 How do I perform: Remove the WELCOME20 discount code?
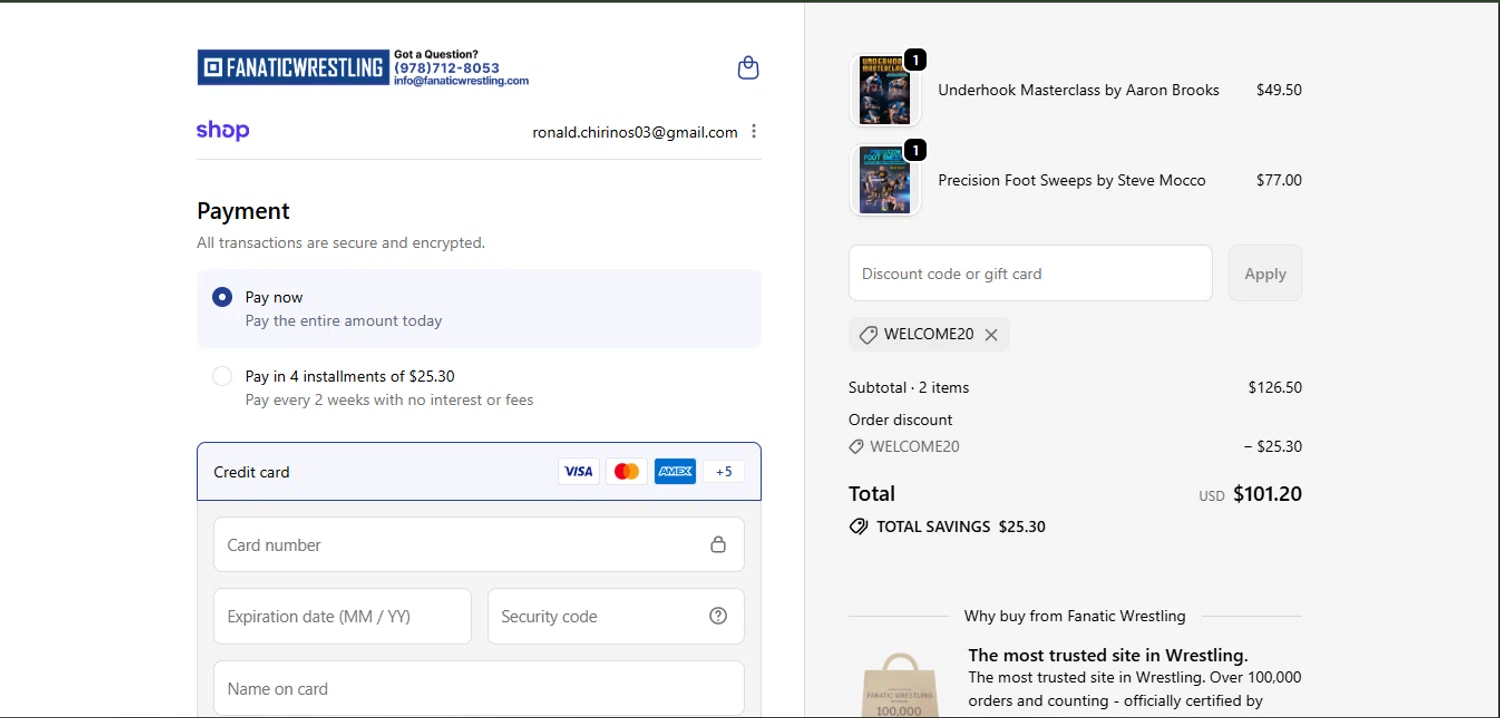[x=991, y=335]
